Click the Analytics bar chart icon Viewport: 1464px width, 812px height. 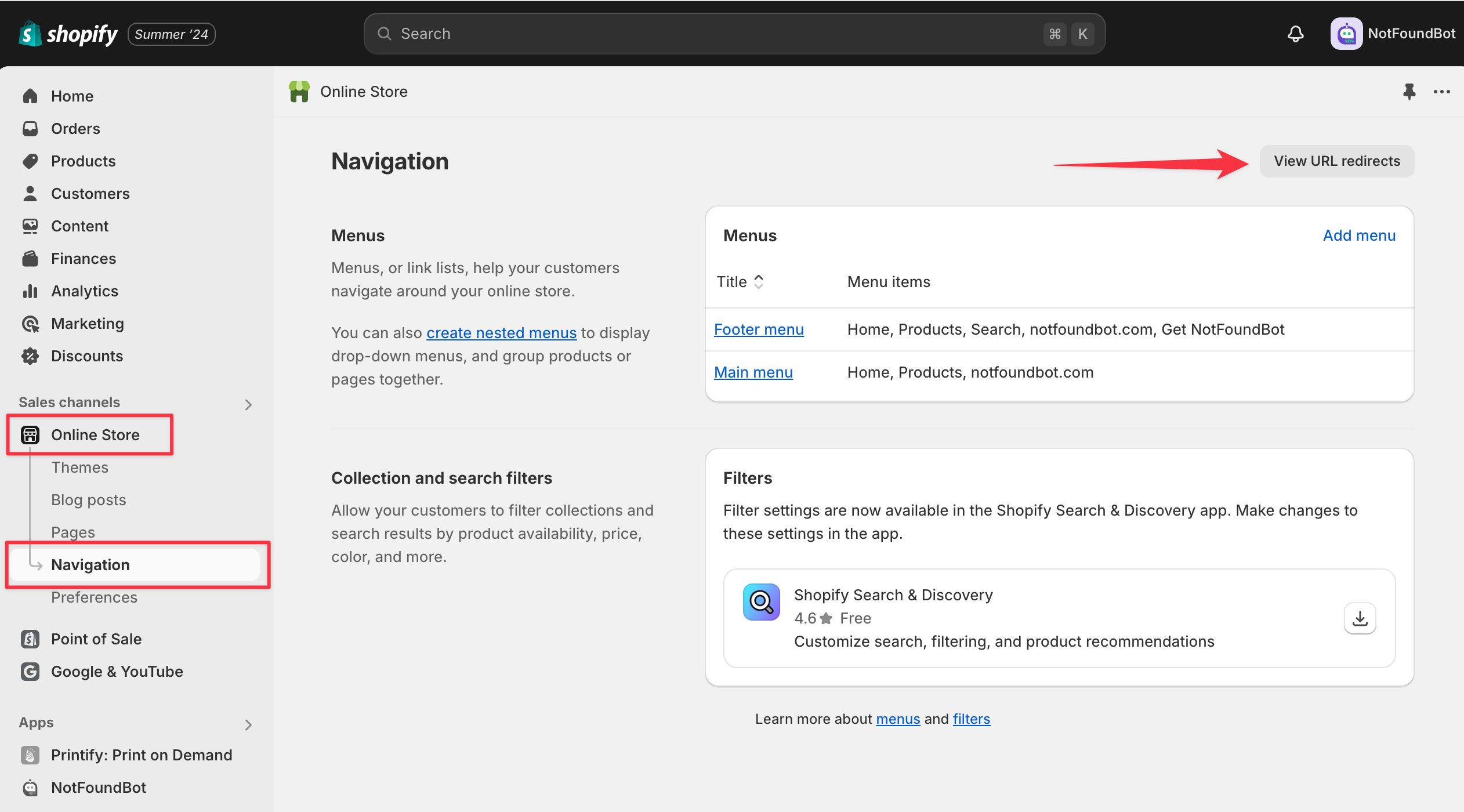[x=30, y=291]
